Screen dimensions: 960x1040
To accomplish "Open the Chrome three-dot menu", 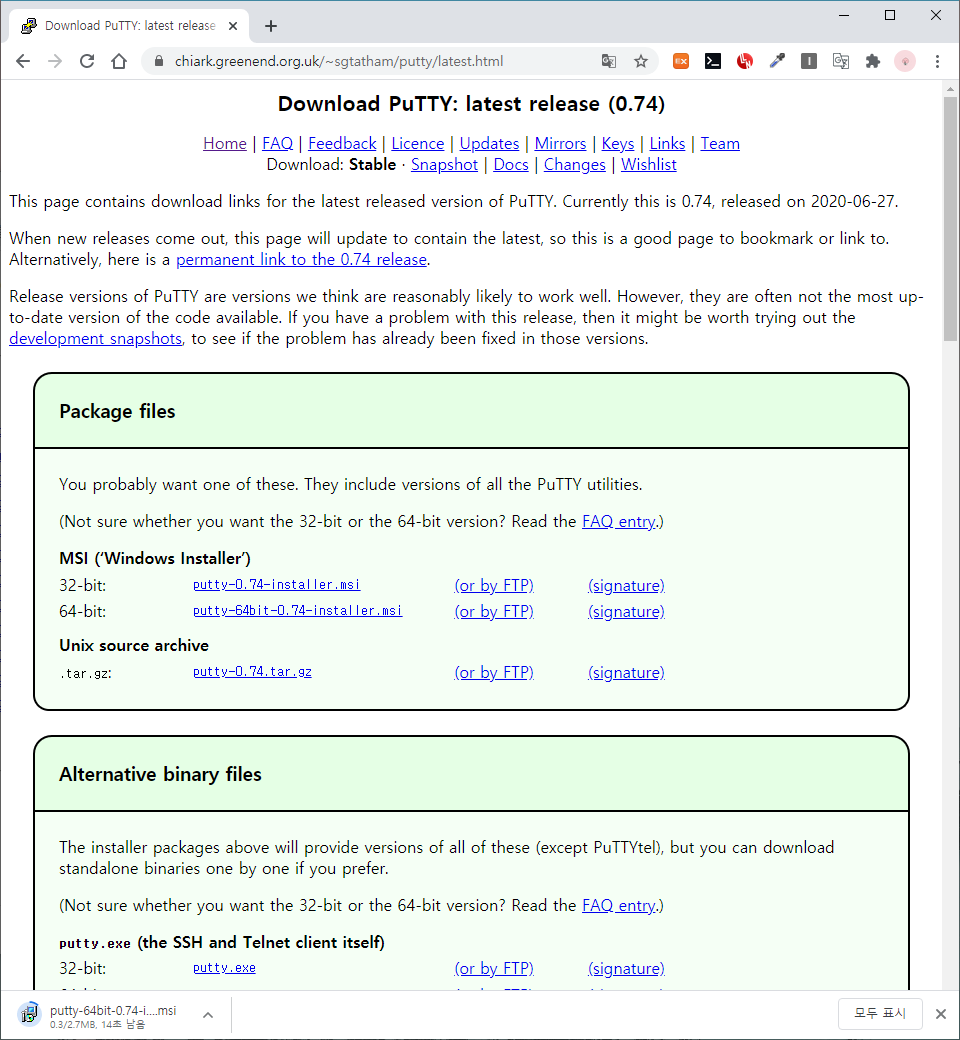I will point(937,62).
